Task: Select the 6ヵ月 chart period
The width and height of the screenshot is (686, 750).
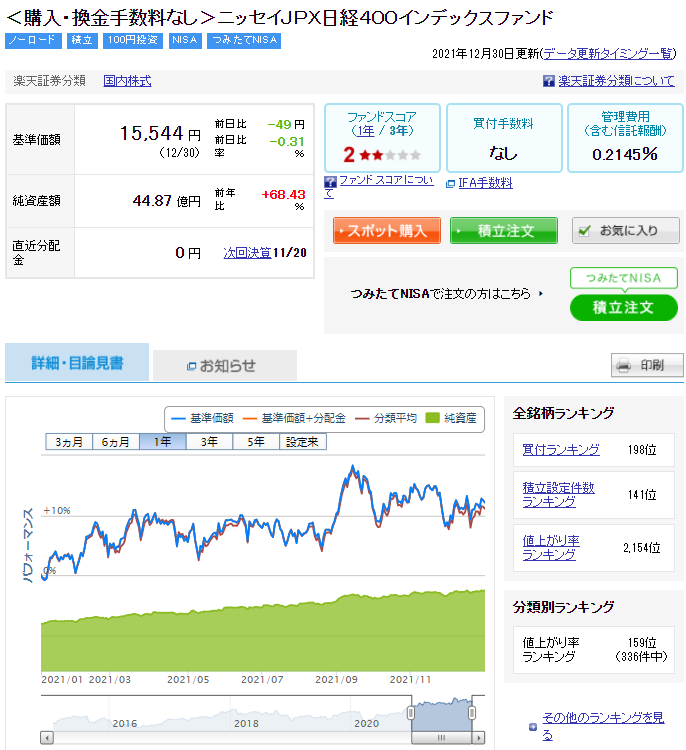Action: pyautogui.click(x=116, y=442)
